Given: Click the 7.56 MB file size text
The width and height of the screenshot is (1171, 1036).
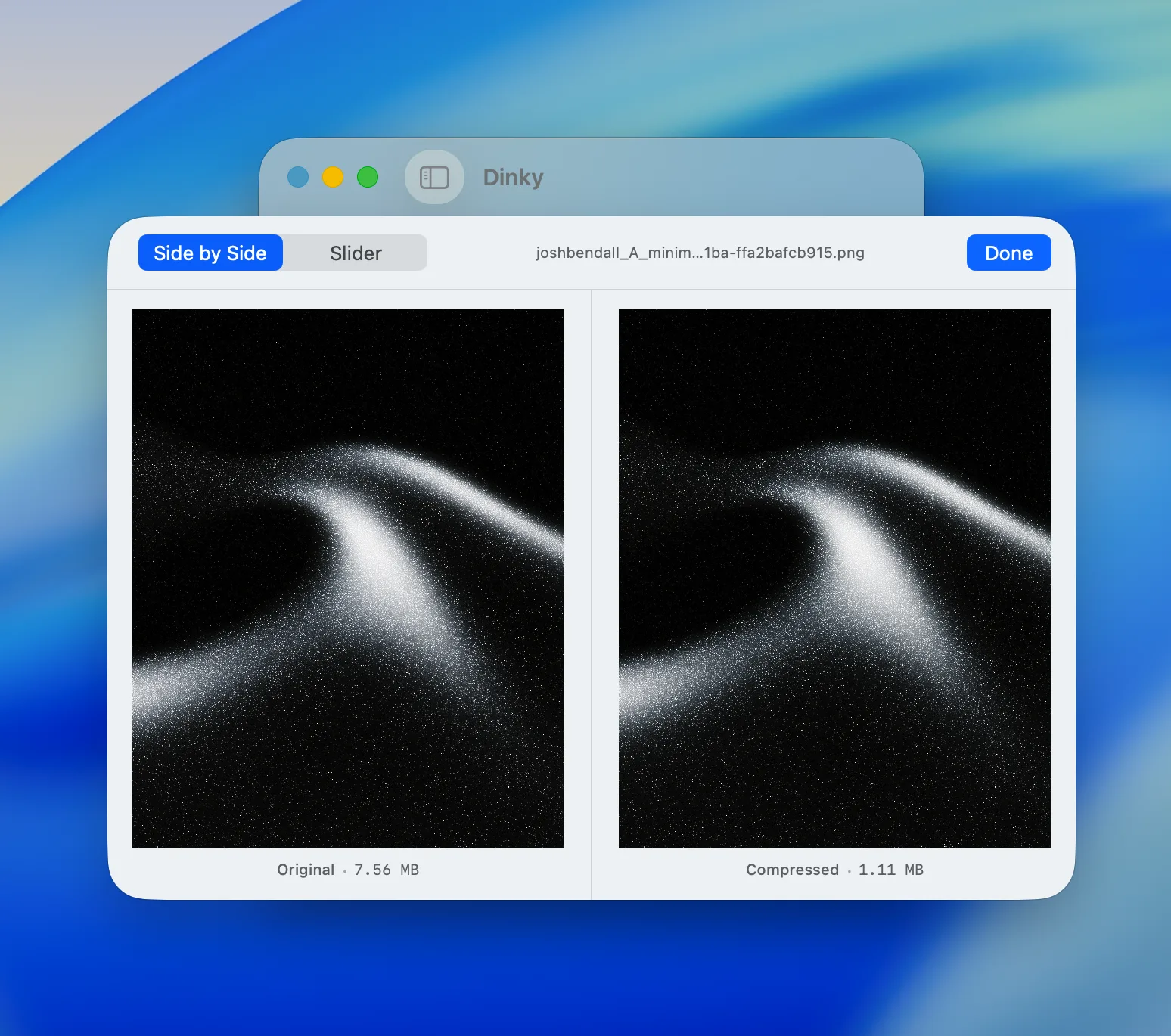Looking at the screenshot, I should click(387, 870).
